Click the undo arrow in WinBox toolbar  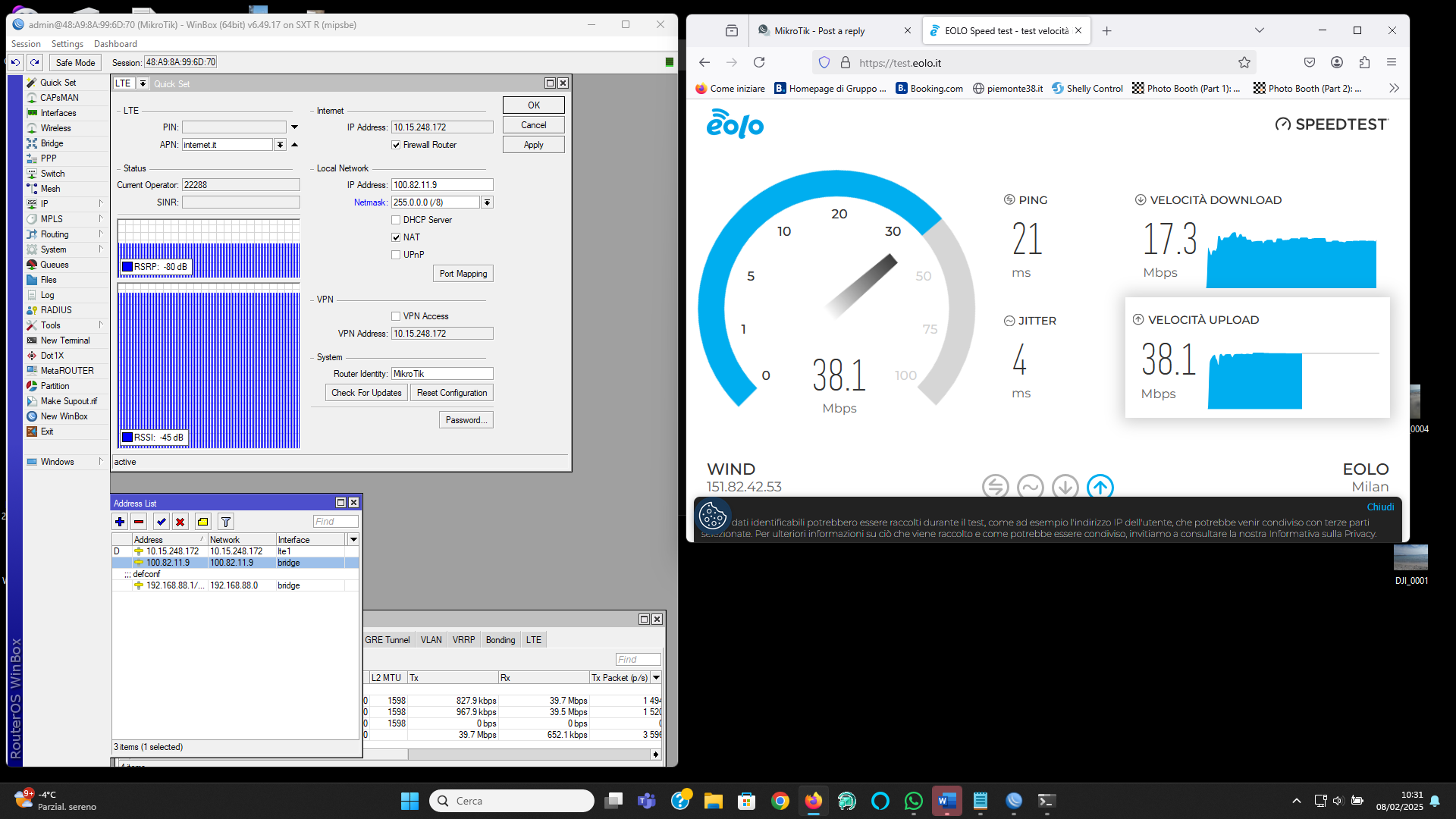click(x=15, y=62)
